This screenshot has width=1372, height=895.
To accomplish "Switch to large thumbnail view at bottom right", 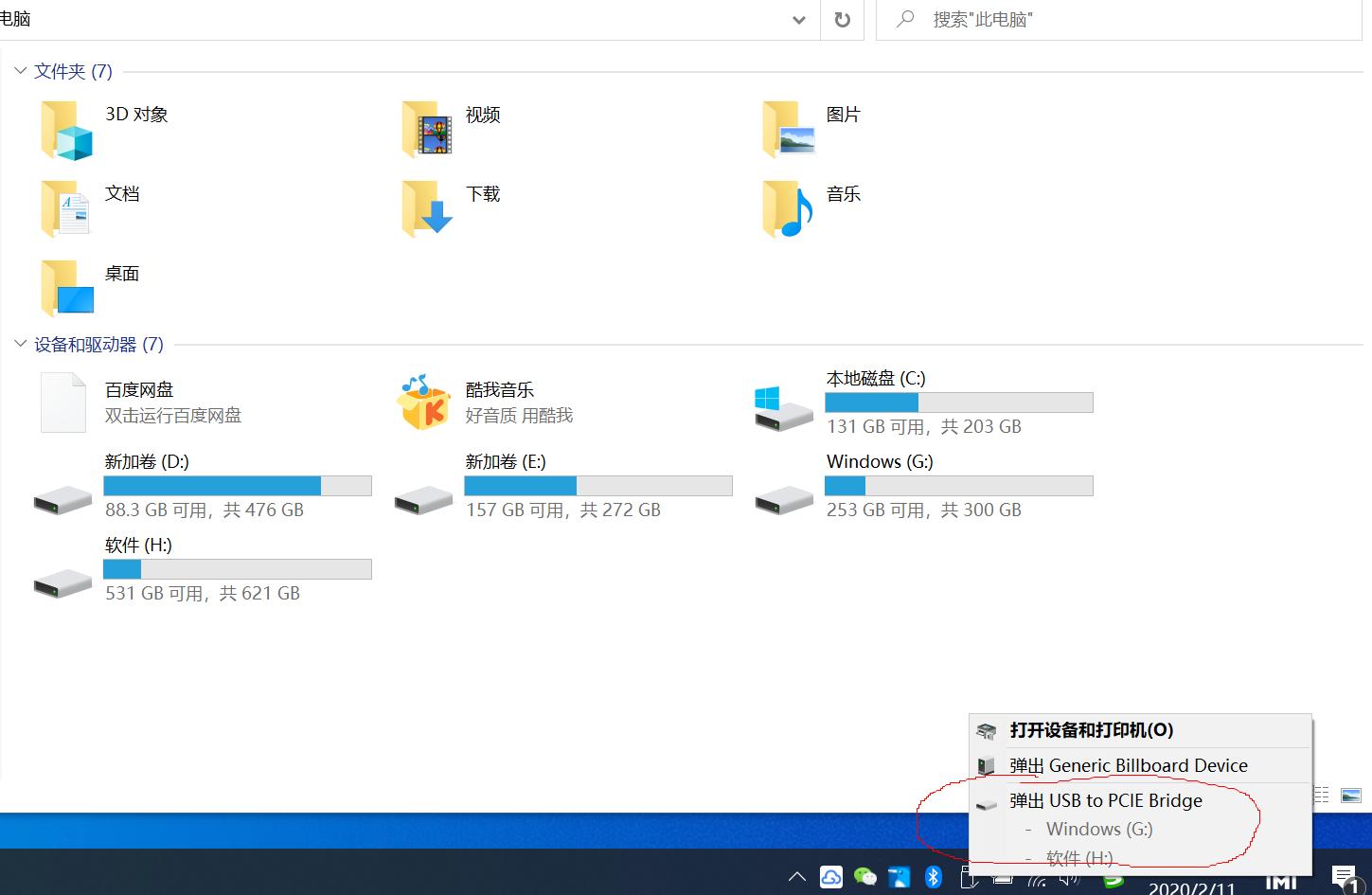I will coord(1352,796).
